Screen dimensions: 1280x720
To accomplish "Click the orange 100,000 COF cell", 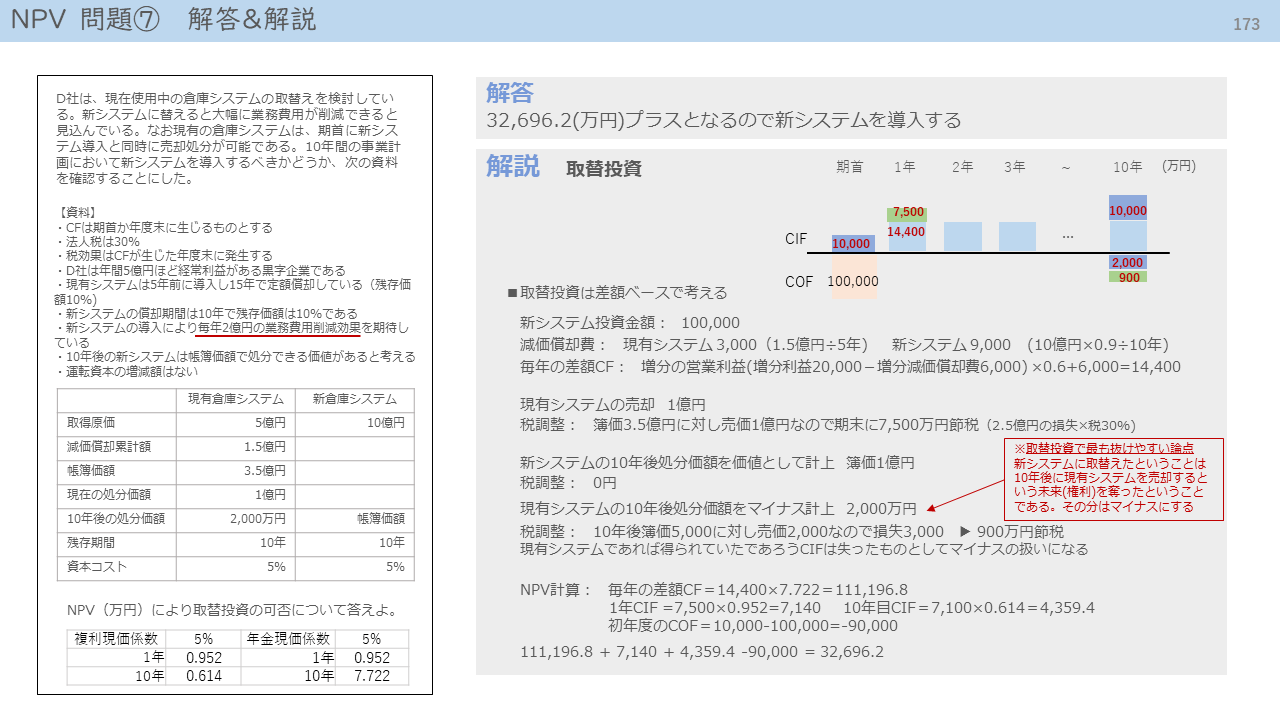I will click(x=855, y=280).
